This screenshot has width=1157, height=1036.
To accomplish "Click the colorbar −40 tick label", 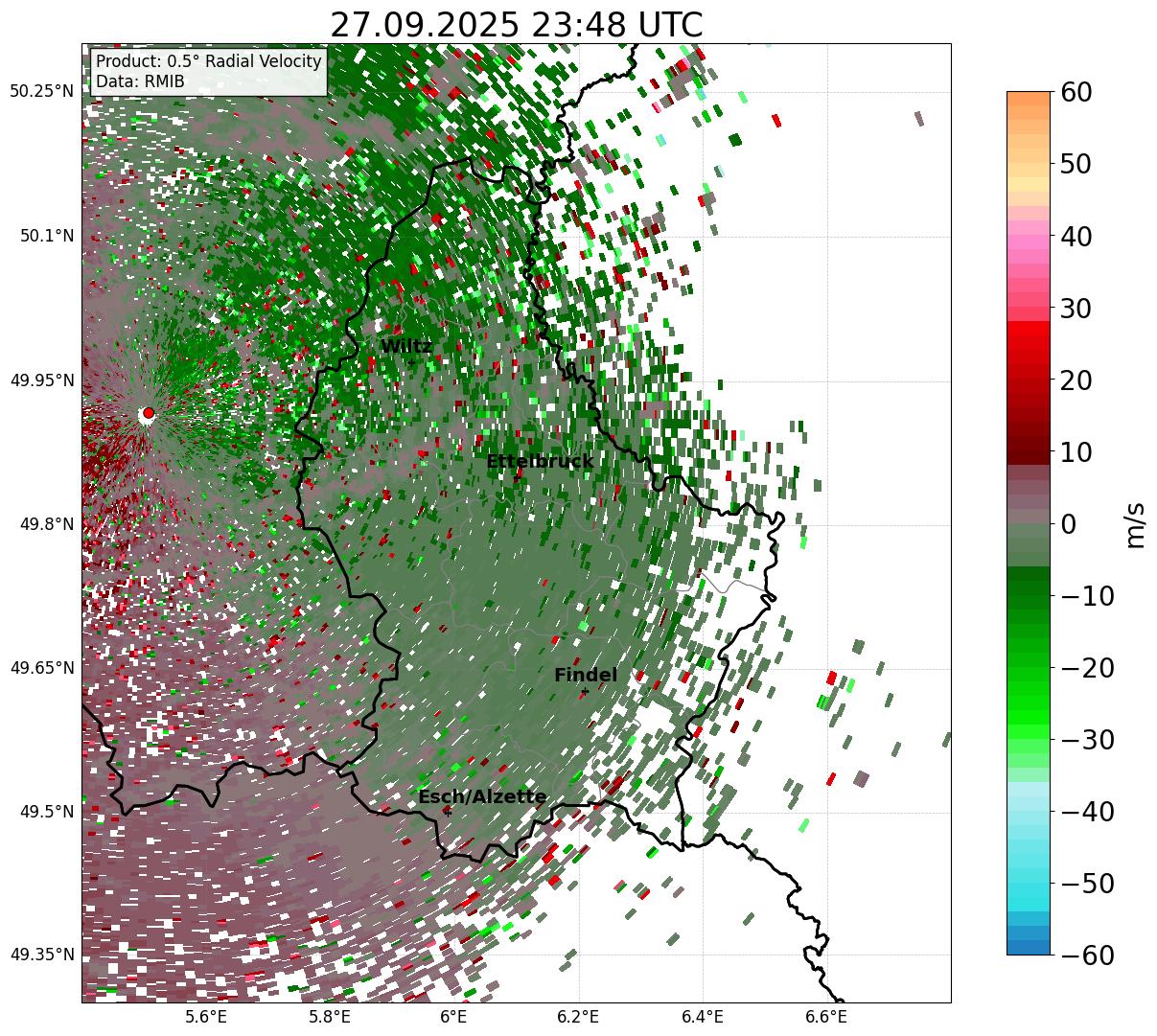I will 1086,812.
